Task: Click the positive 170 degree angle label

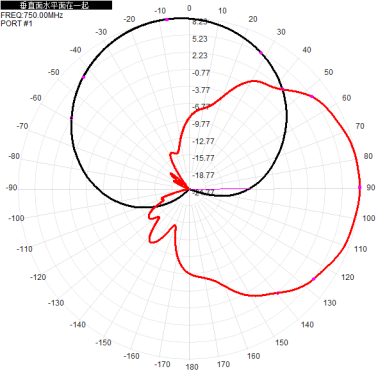Action: 223,364
